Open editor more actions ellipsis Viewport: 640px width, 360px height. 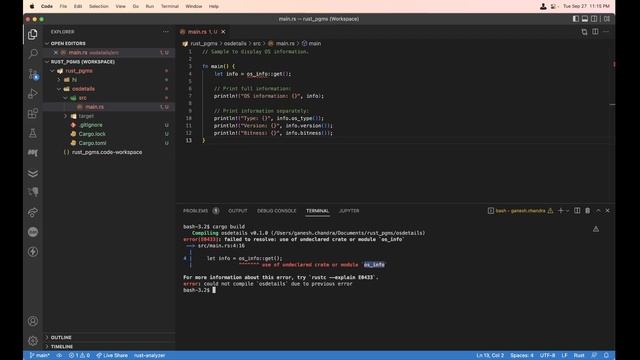[606, 31]
